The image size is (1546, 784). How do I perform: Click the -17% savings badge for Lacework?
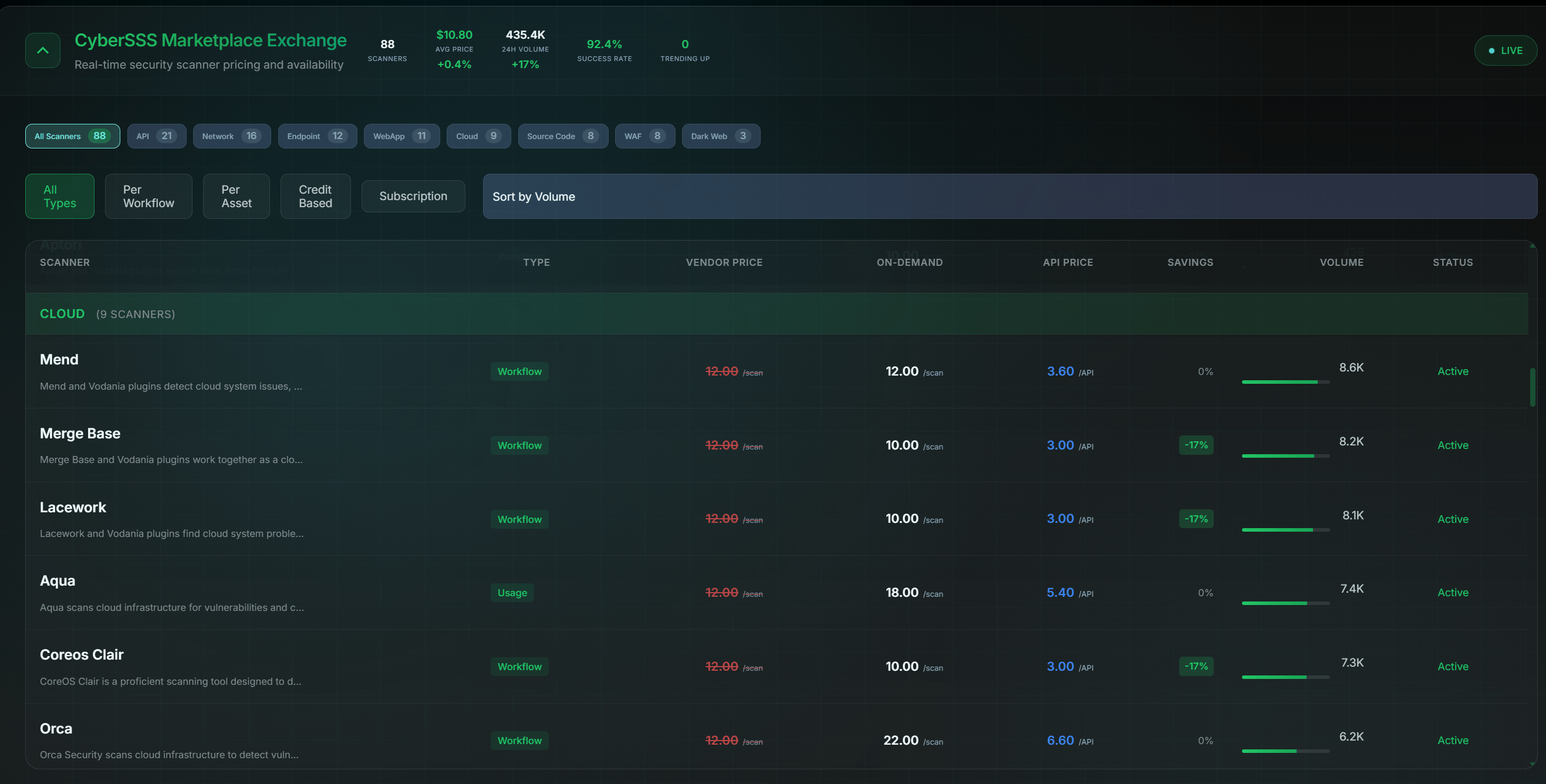pos(1196,519)
